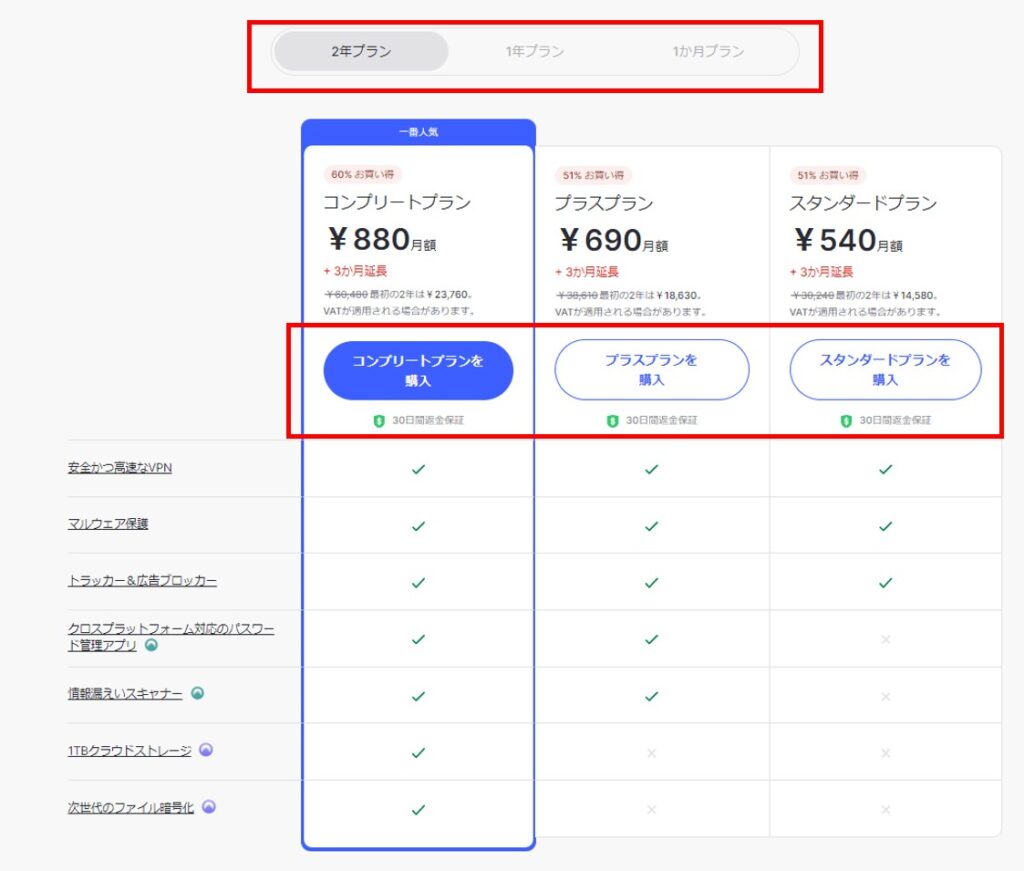Select the 2年プラン tab
The height and width of the screenshot is (871, 1024).
coord(361,52)
